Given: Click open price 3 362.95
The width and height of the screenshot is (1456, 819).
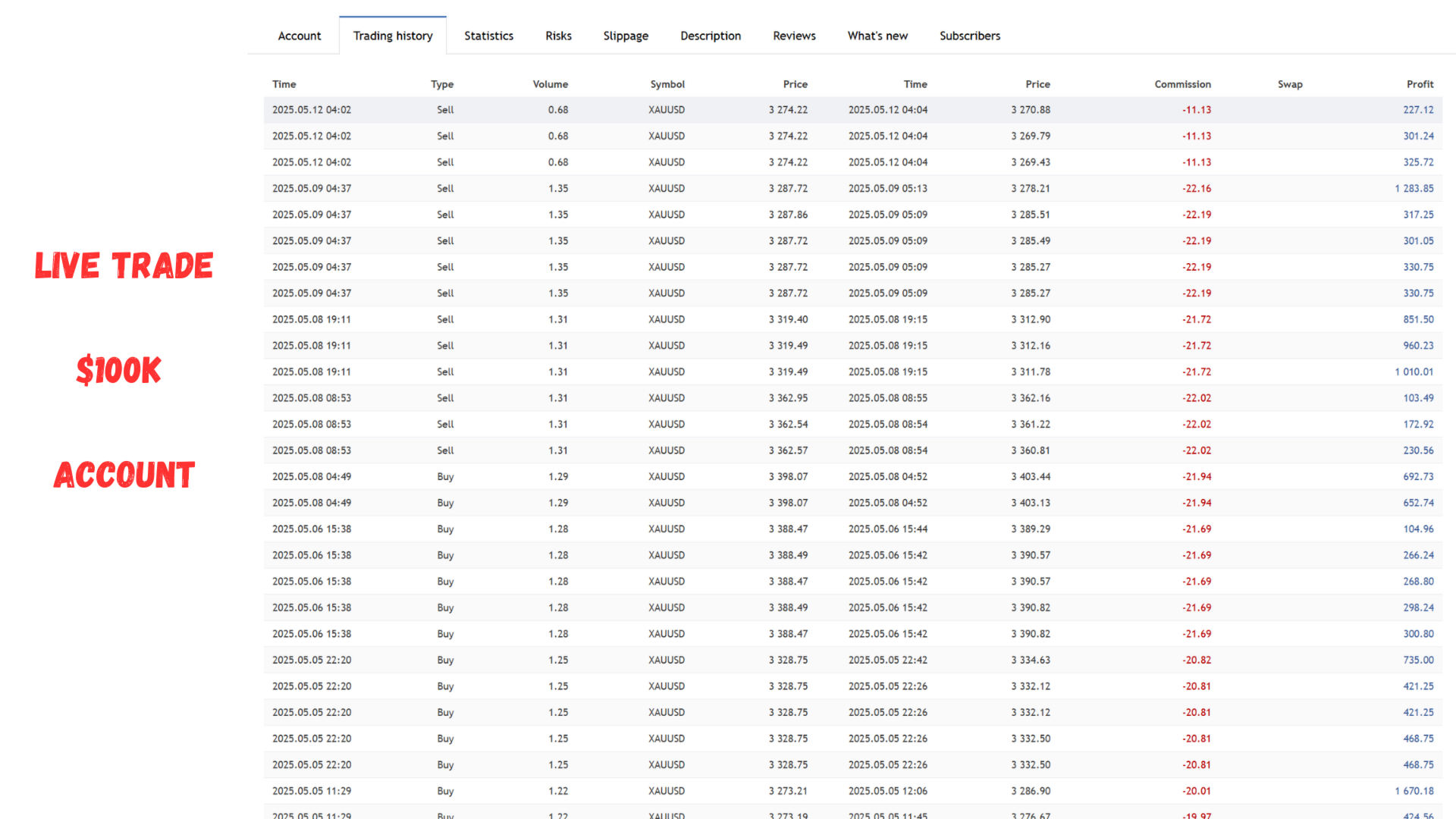Looking at the screenshot, I should click(788, 398).
